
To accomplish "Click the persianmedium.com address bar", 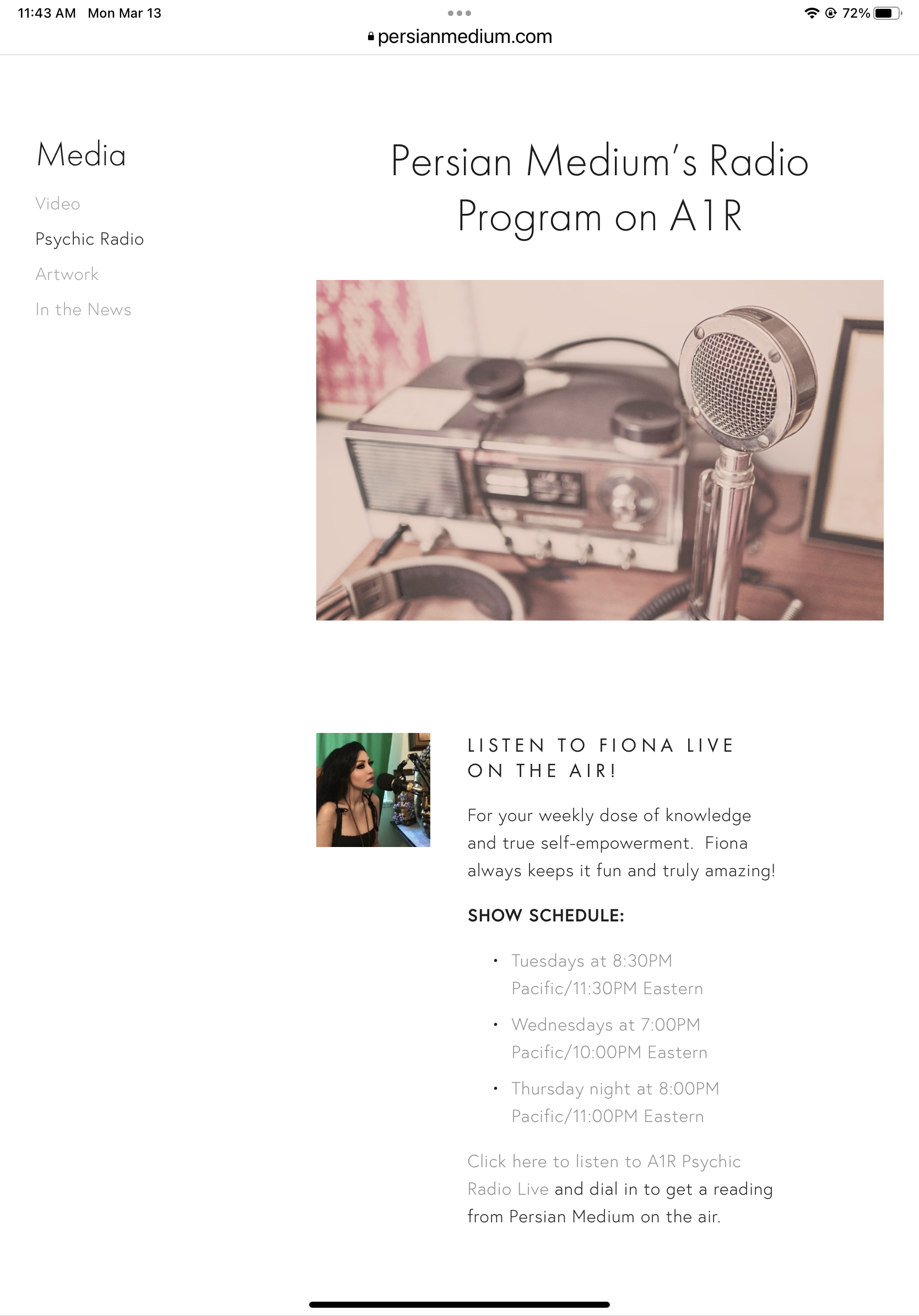I will click(459, 37).
